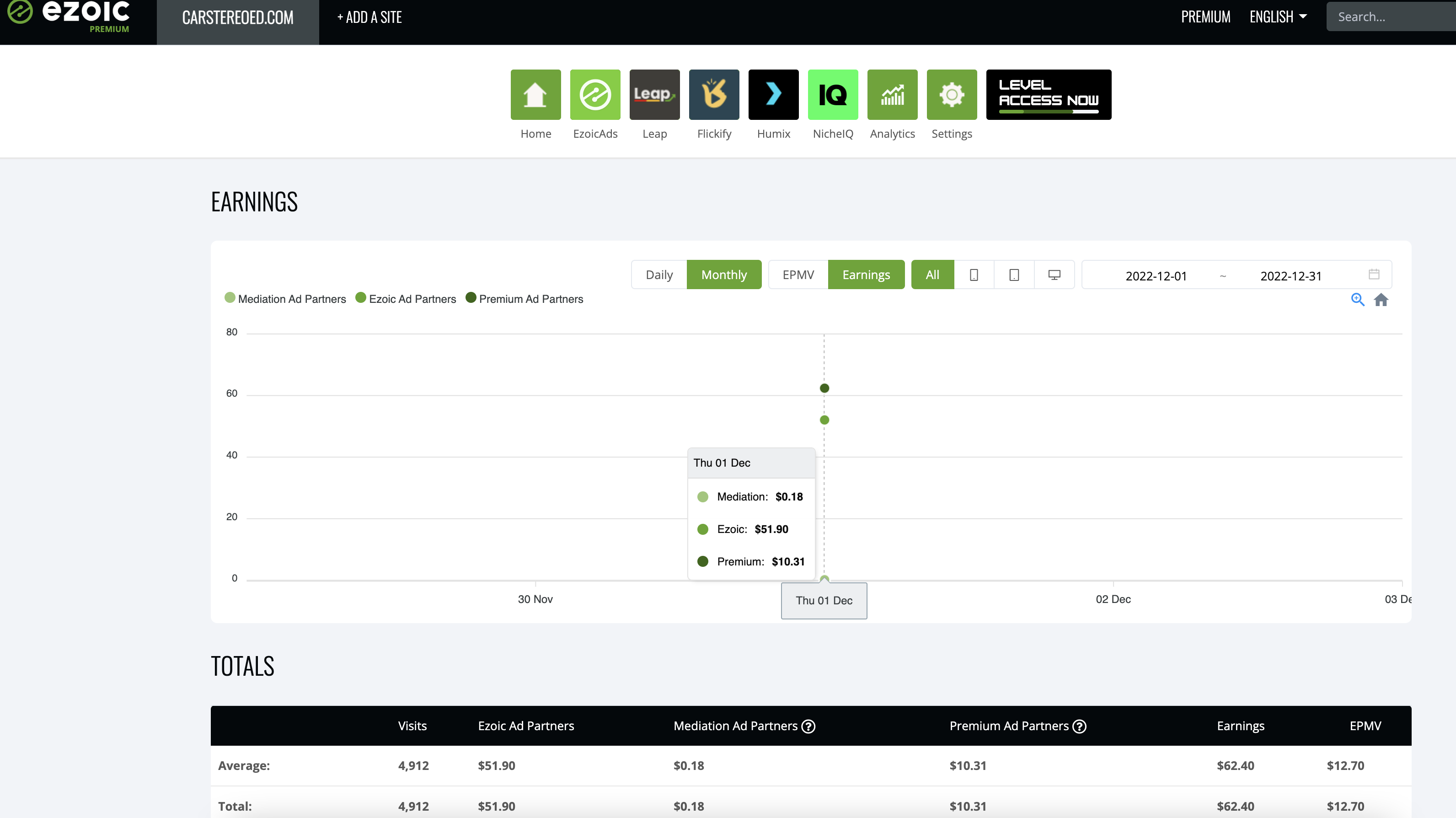Click Average row visits 4,912
Image resolution: width=1456 pixels, height=818 pixels.
point(413,765)
